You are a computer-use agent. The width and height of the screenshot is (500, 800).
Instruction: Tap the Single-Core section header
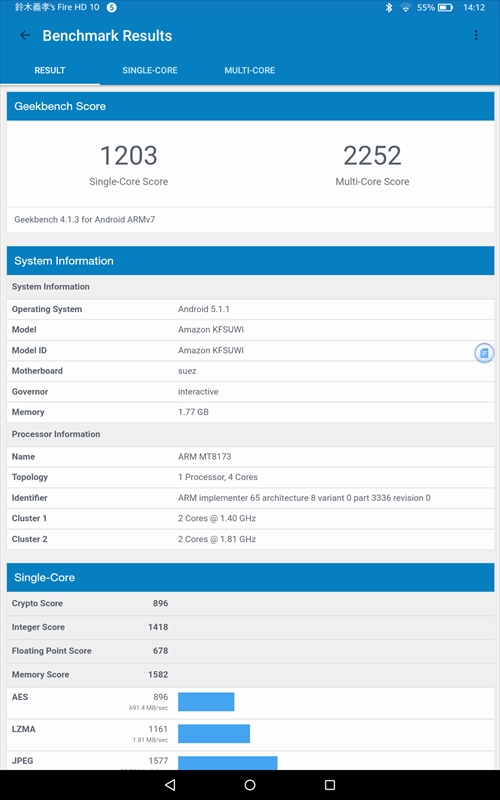[251, 578]
